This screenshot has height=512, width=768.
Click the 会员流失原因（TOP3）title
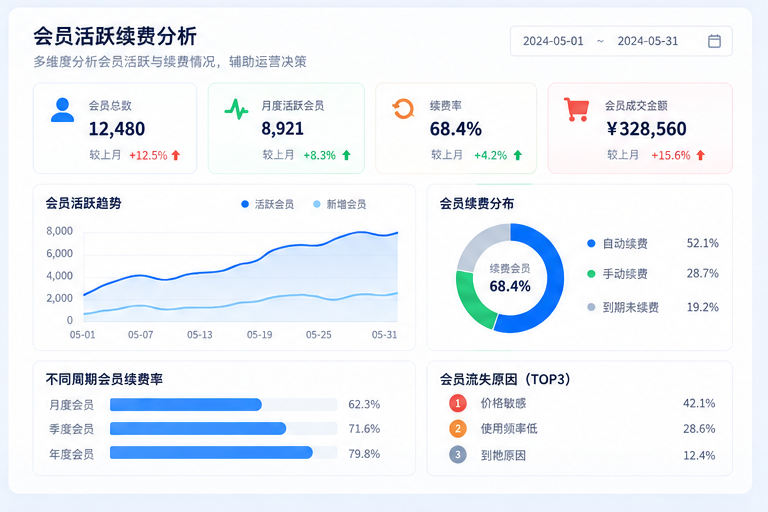[505, 379]
